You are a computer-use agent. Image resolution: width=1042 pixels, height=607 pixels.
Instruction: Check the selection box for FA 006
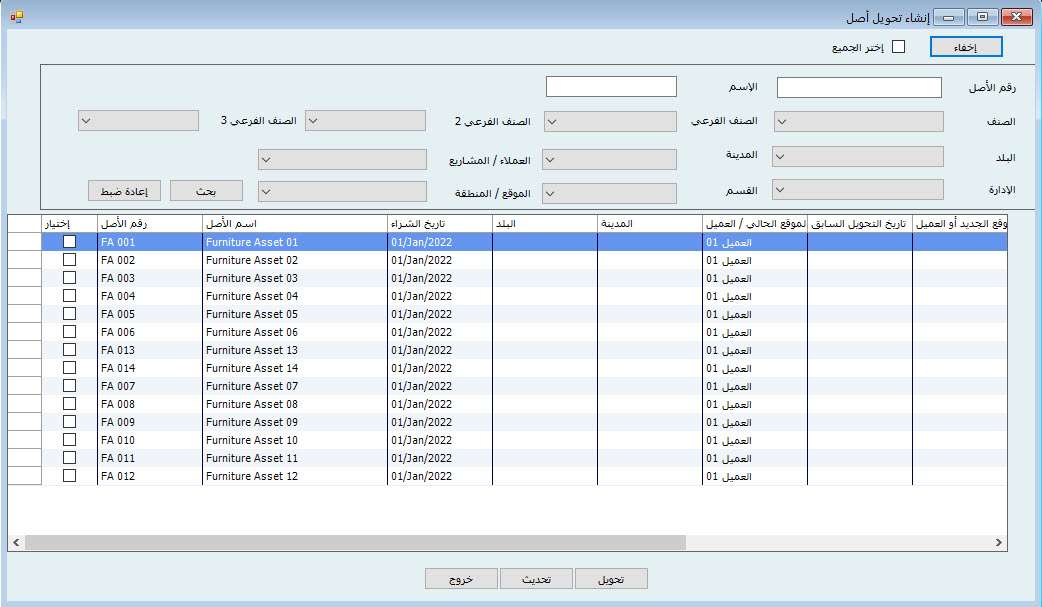[69, 332]
